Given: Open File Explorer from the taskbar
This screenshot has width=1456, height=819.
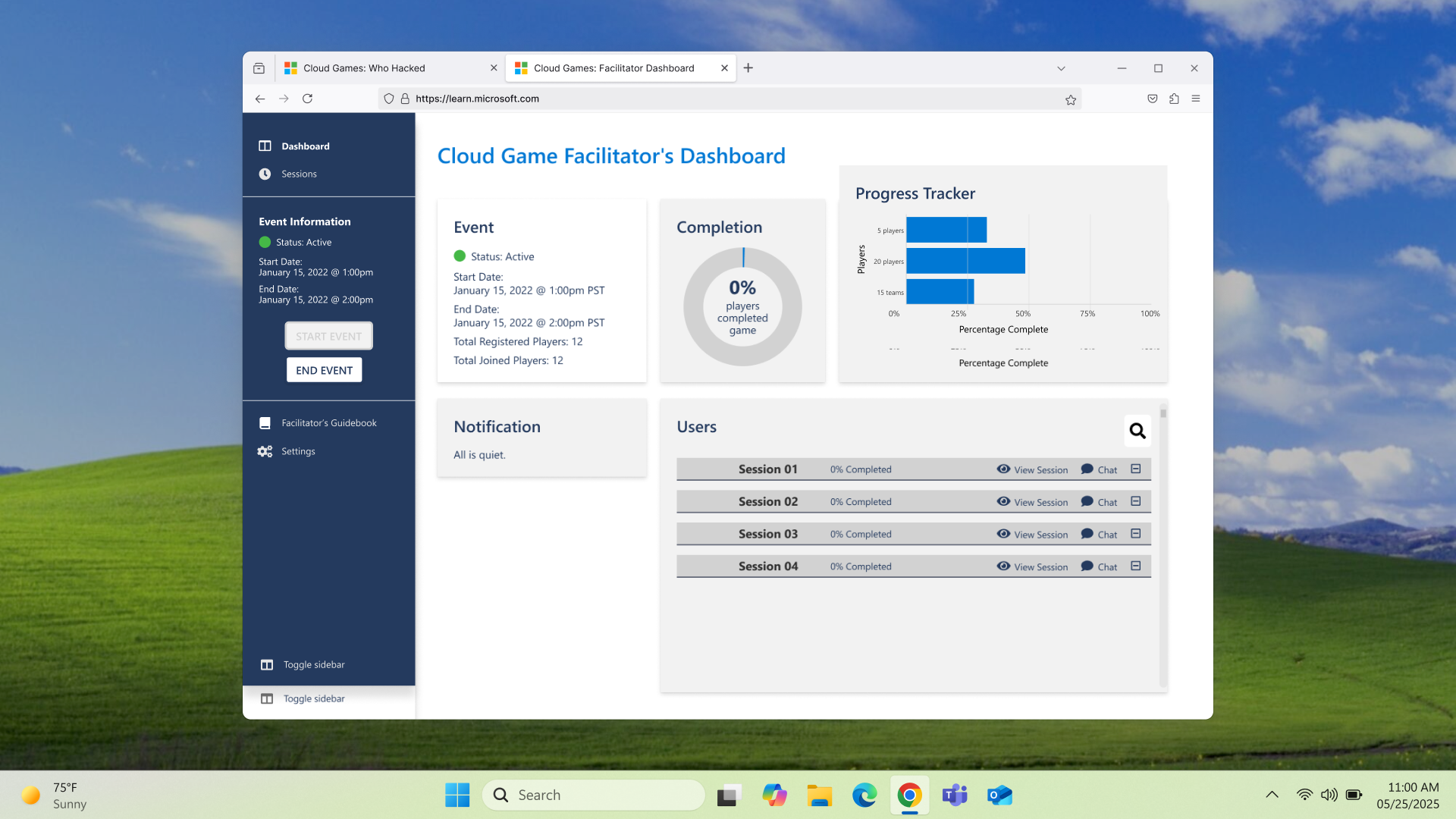Looking at the screenshot, I should (819, 795).
